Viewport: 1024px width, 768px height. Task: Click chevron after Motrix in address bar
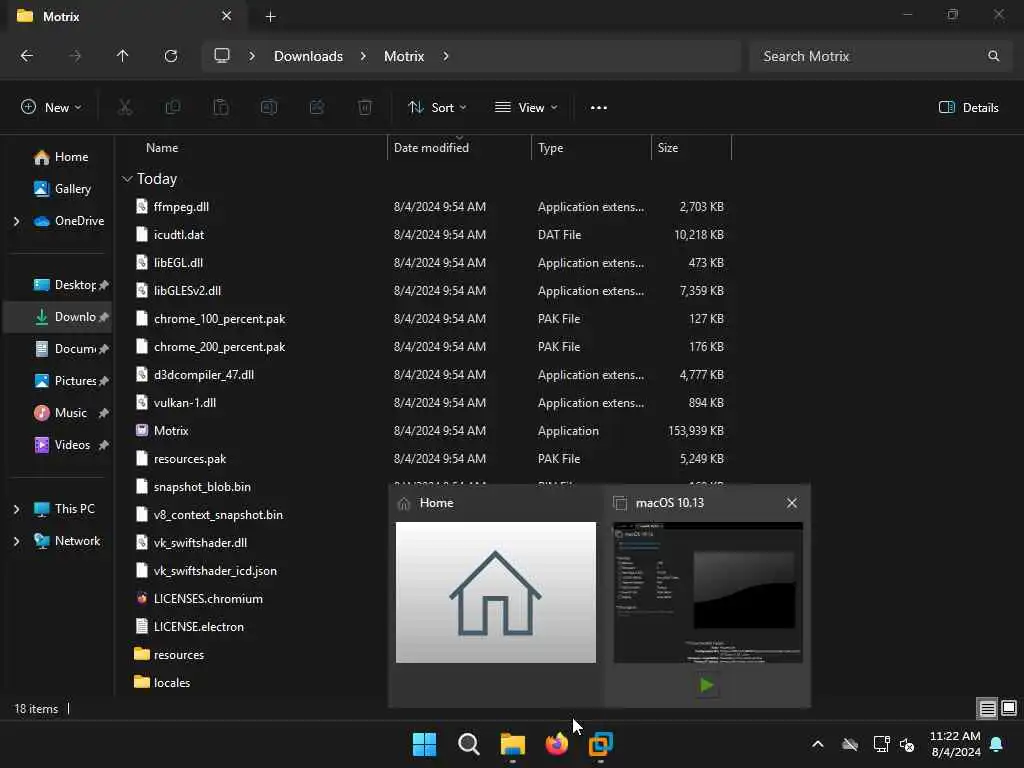tap(446, 56)
